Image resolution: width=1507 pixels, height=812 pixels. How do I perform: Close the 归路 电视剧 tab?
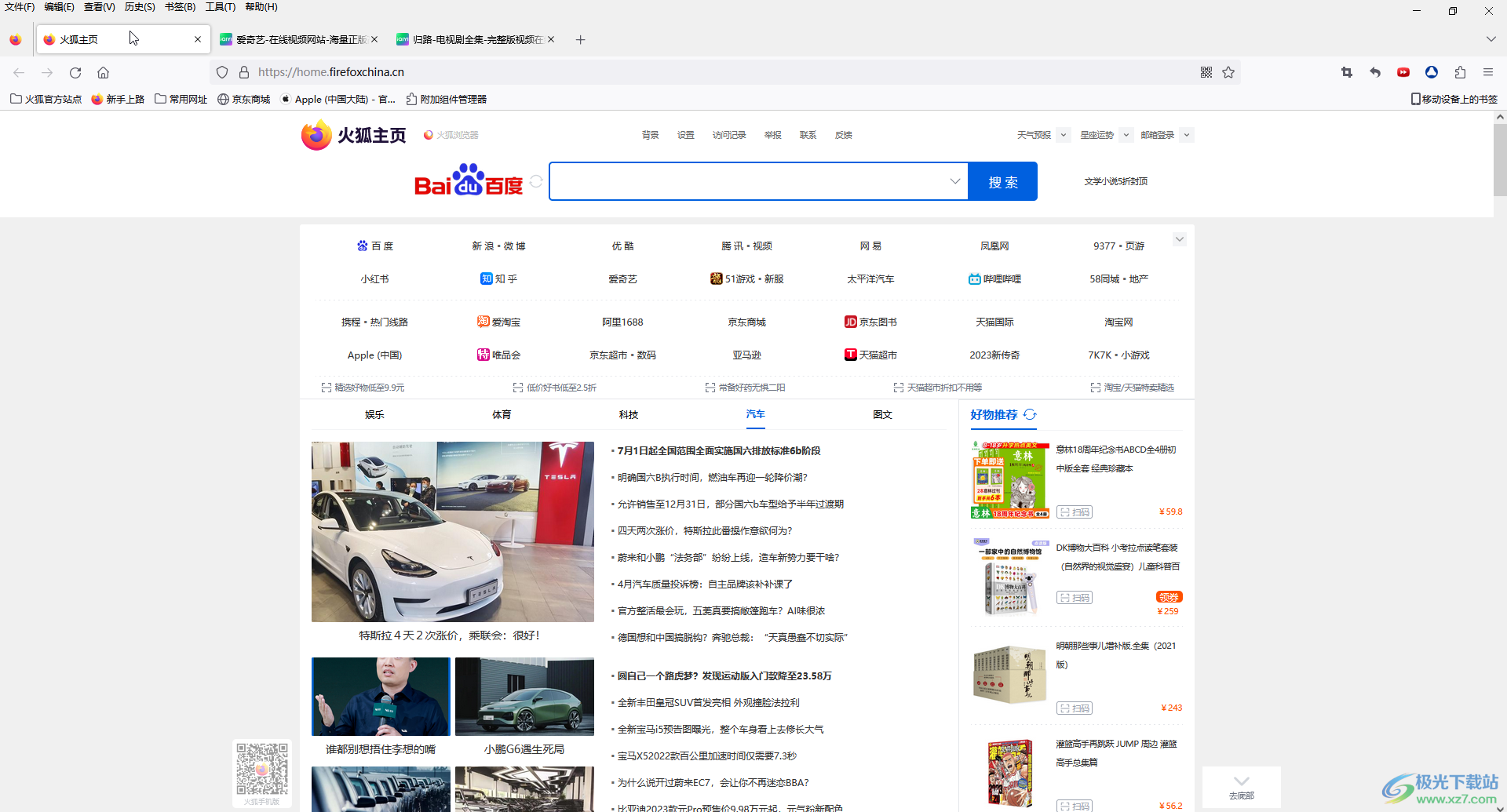(551, 39)
